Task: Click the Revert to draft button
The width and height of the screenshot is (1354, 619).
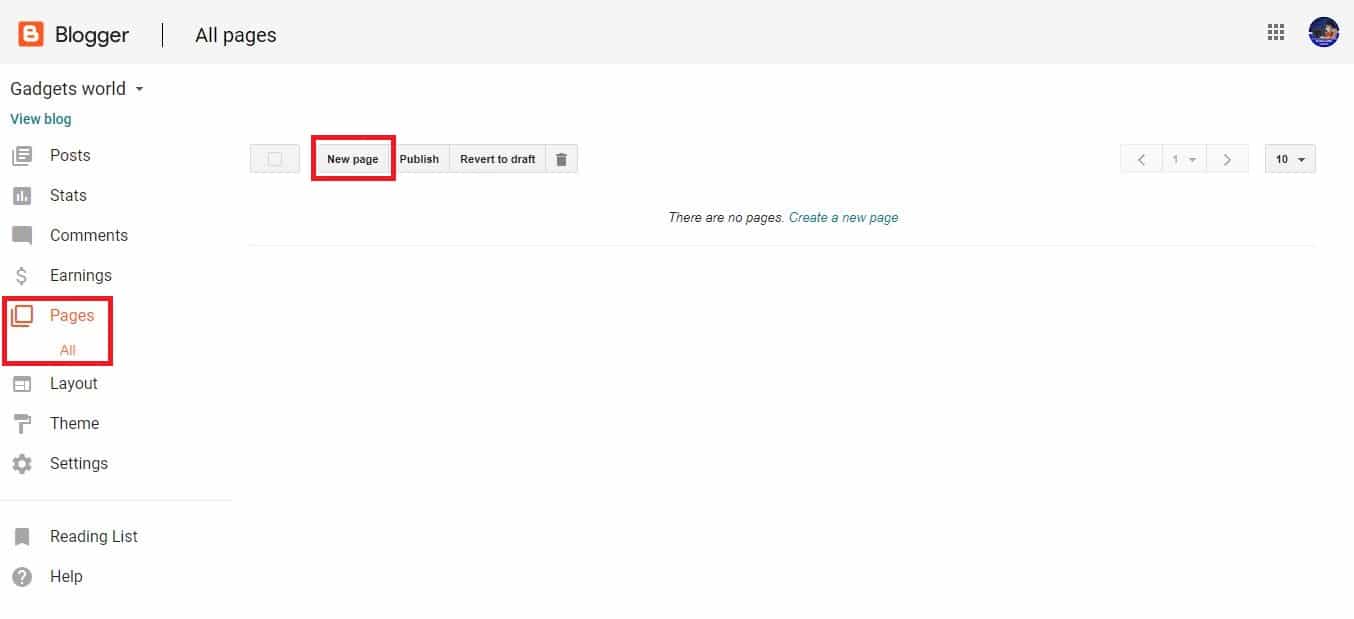Action: [x=497, y=159]
